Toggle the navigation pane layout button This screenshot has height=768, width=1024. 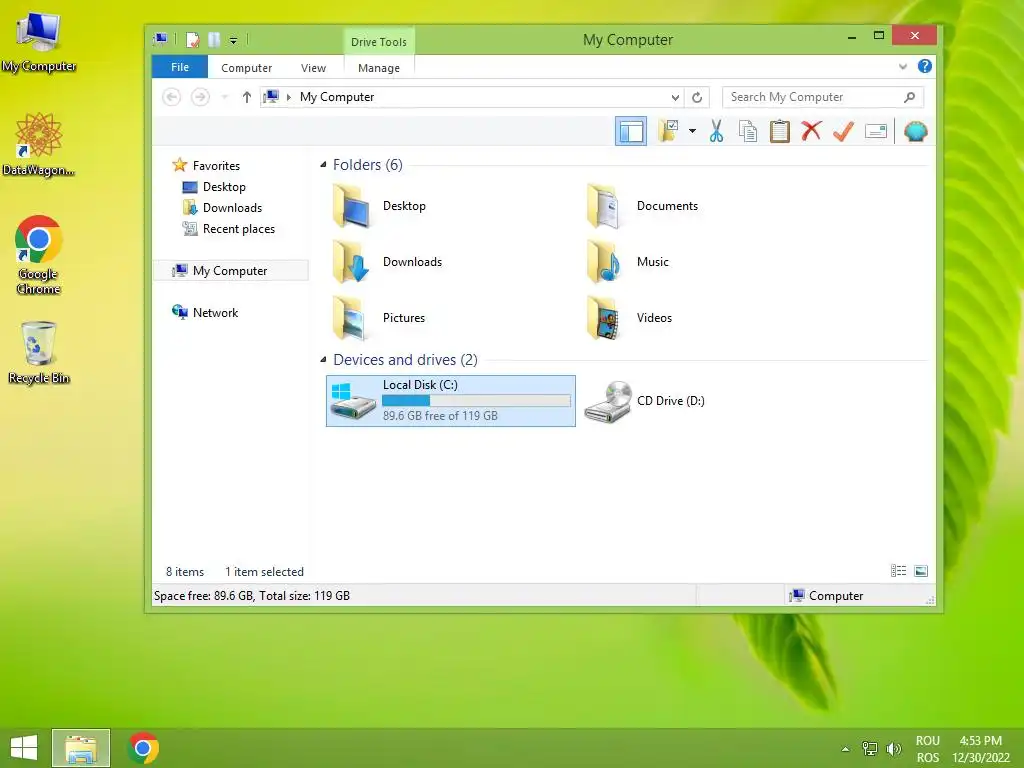tap(630, 131)
